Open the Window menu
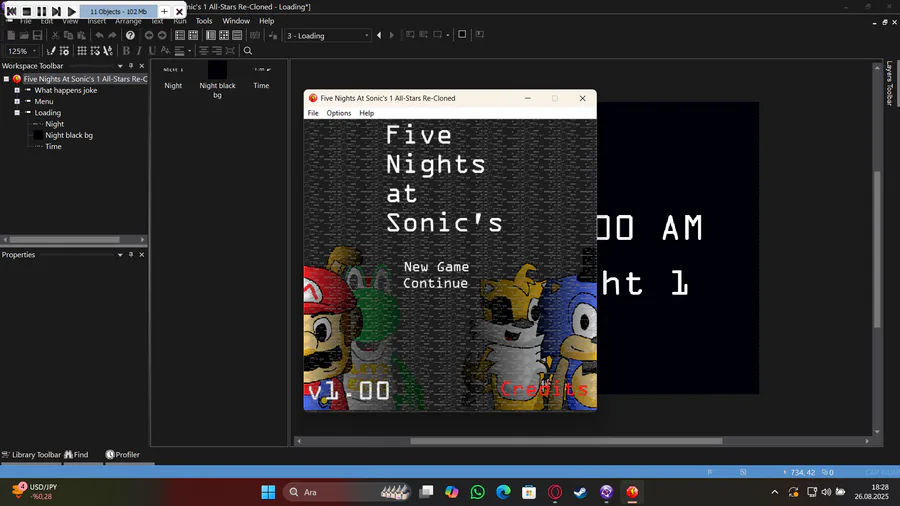This screenshot has width=900, height=506. pos(236,21)
